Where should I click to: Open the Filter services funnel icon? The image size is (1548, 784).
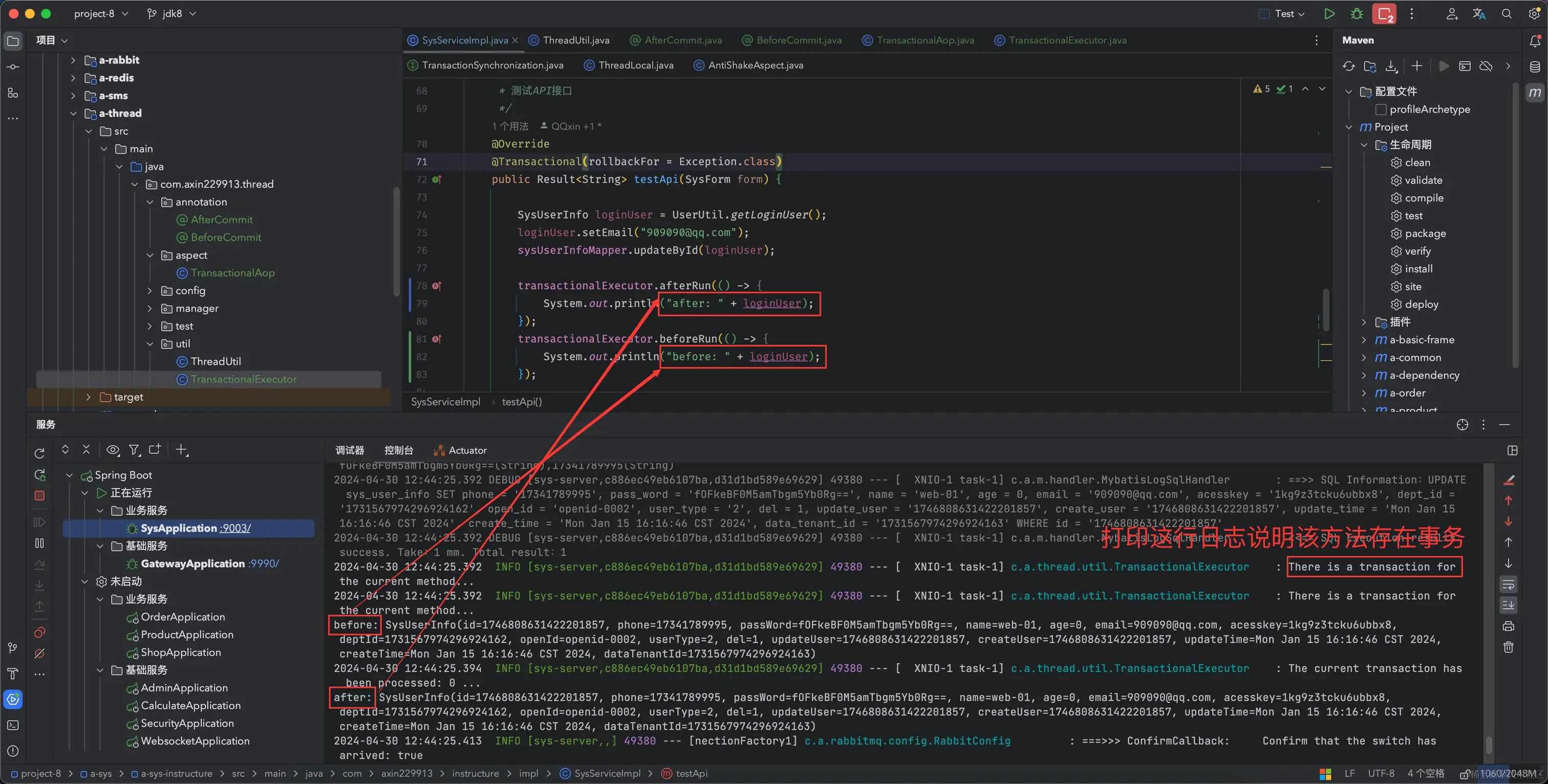tap(135, 449)
